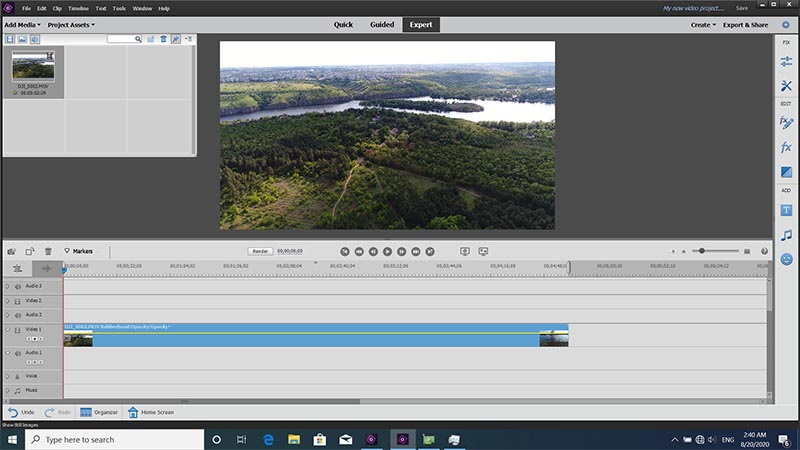This screenshot has height=450, width=800.
Task: Open the Add Media dropdown
Action: point(22,24)
